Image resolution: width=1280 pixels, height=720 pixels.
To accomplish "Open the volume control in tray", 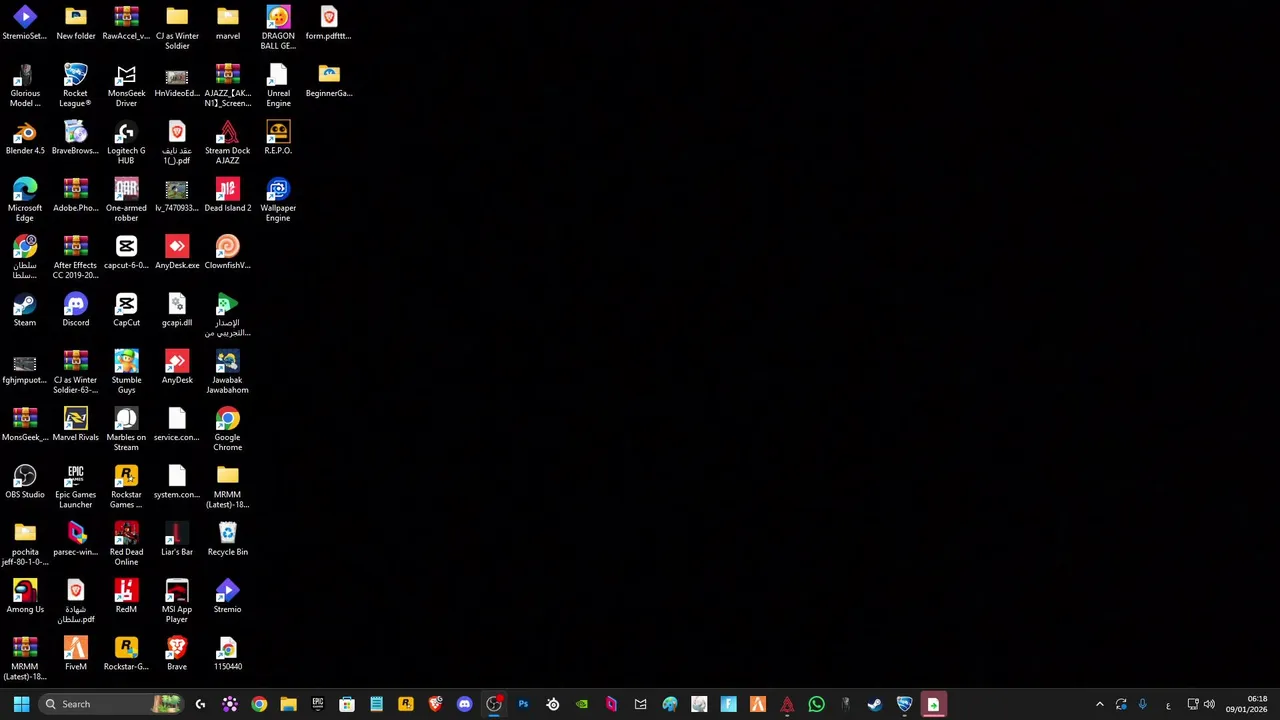I will (1209, 704).
